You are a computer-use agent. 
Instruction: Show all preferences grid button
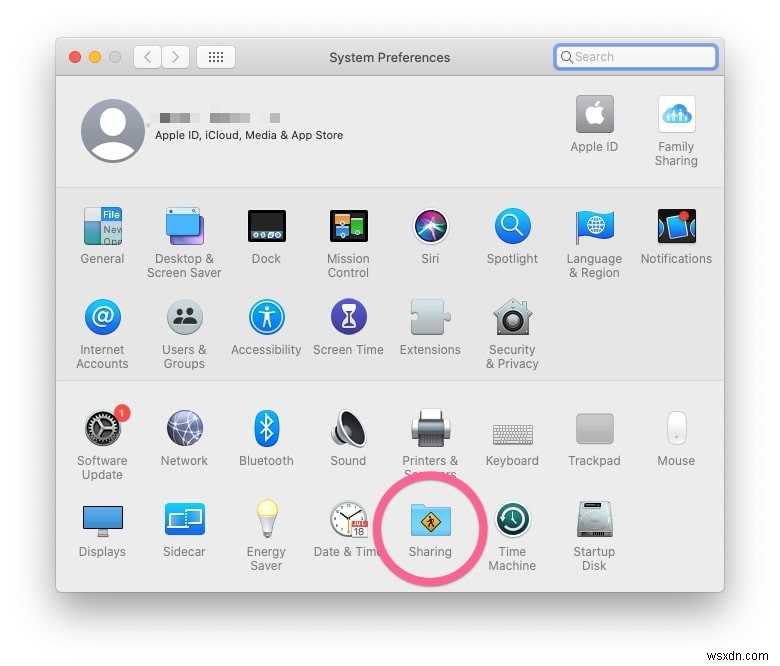pyautogui.click(x=216, y=57)
